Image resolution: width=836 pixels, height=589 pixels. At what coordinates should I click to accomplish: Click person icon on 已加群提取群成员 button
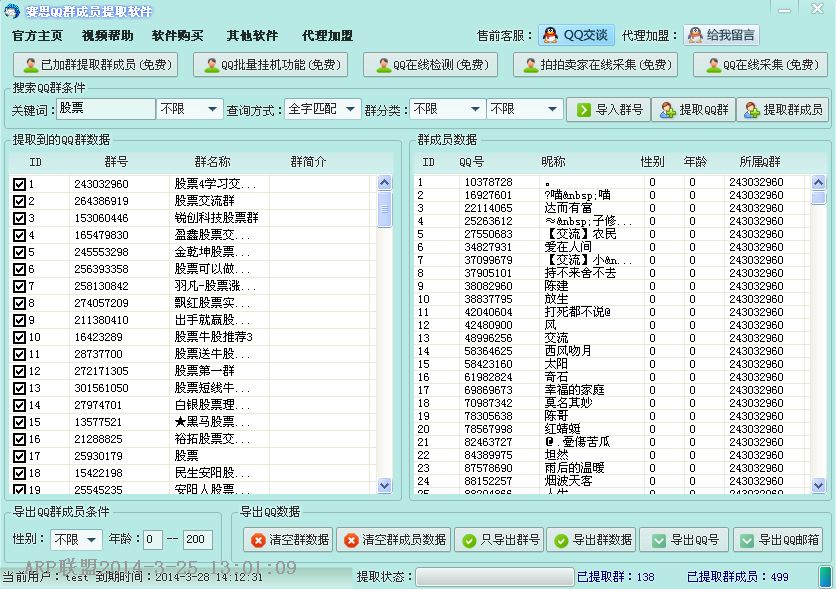coord(31,65)
